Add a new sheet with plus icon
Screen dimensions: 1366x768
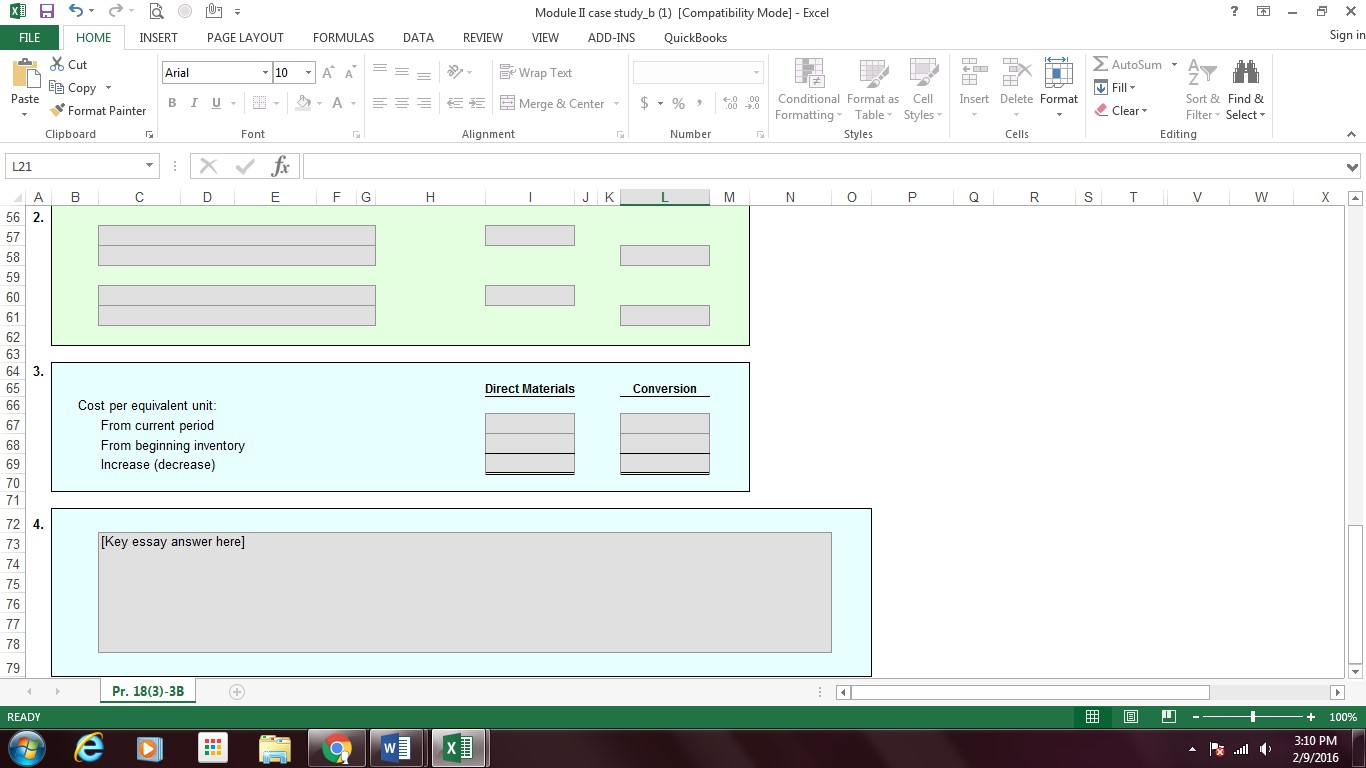pyautogui.click(x=237, y=692)
